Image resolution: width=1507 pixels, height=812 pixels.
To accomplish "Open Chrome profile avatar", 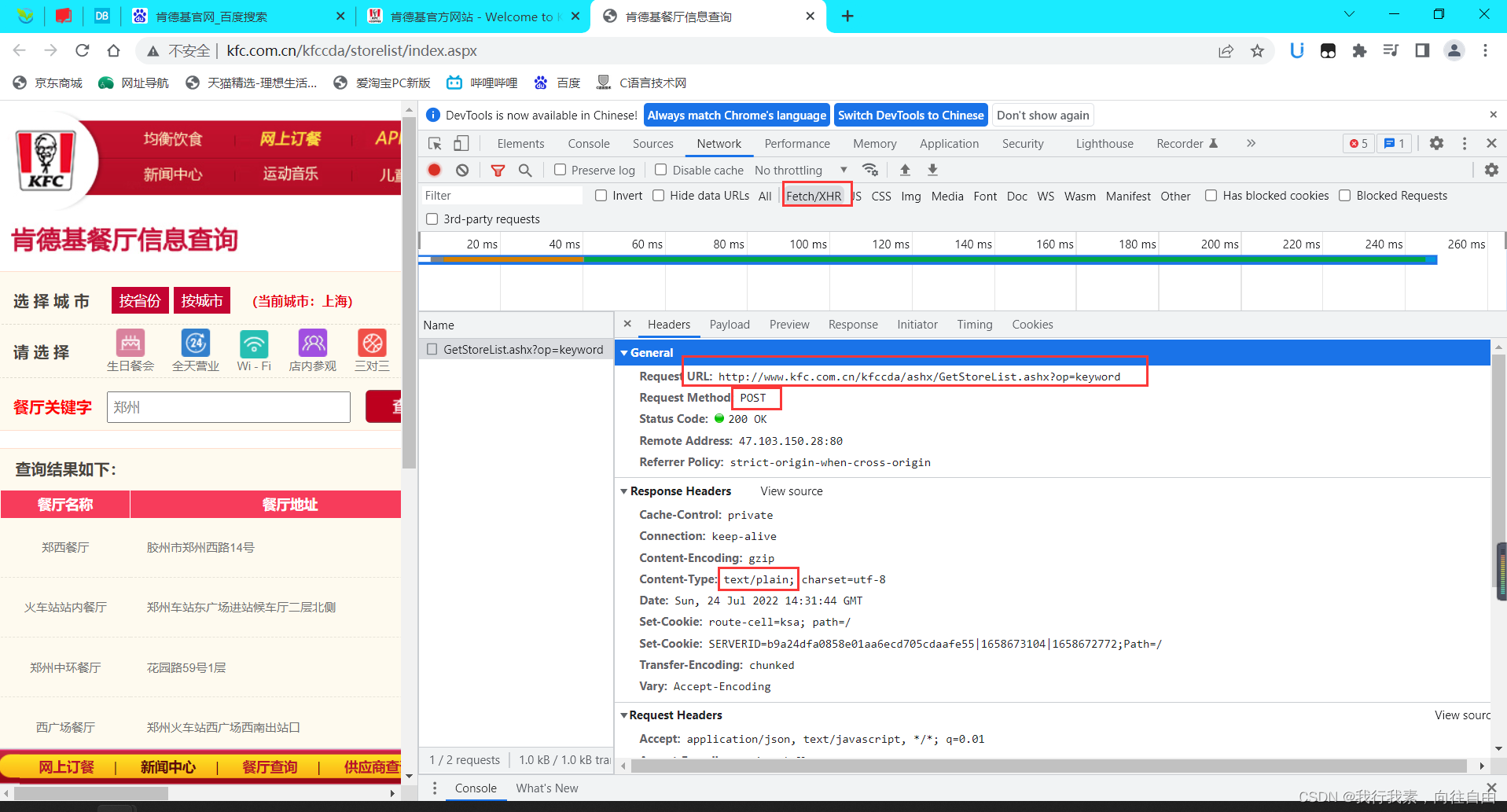I will coord(1454,51).
